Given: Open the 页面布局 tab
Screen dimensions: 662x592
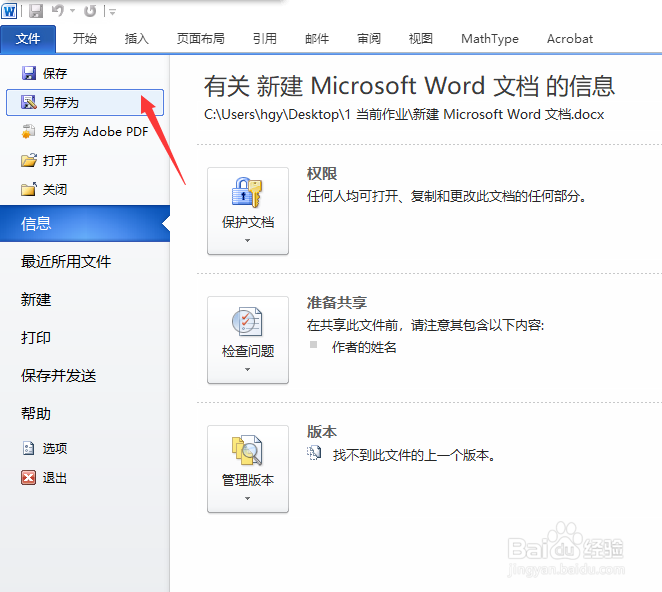Looking at the screenshot, I should click(201, 39).
